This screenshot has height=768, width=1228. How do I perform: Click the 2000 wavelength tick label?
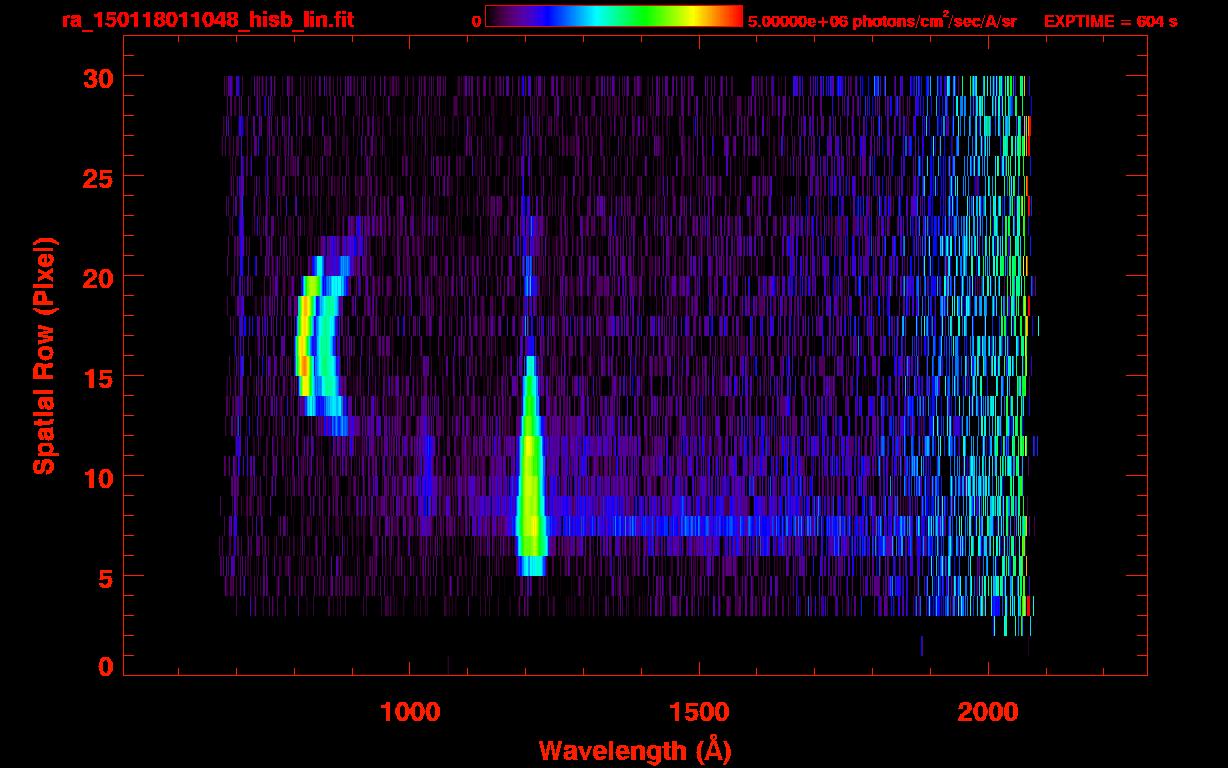point(988,711)
